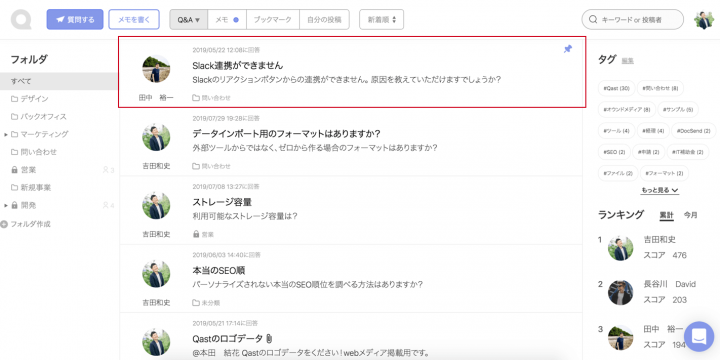Click the attachment clip on Qastのロゴデータ
Screen dimensions: 720x360
[x=269, y=339]
